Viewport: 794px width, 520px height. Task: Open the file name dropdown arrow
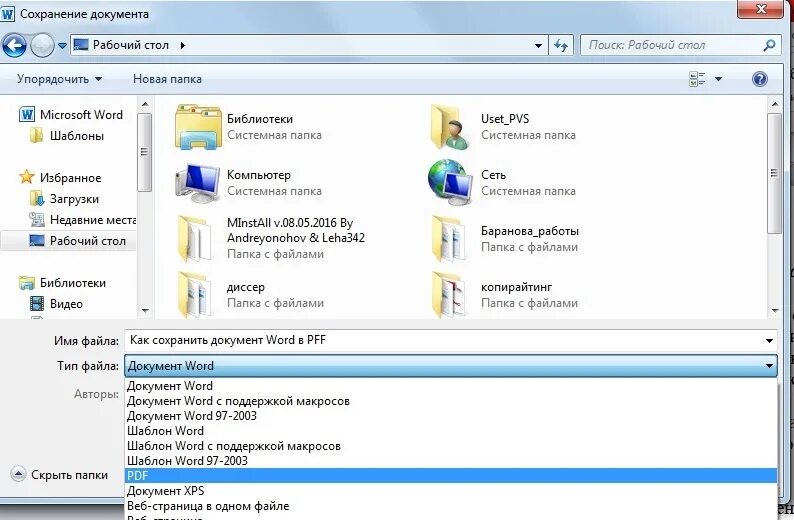770,341
